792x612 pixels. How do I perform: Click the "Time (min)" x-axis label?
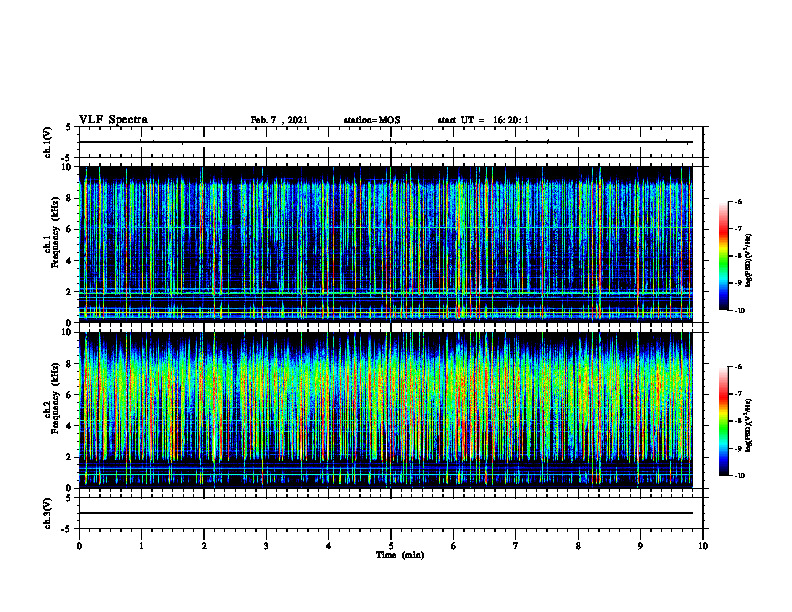tap(400, 555)
